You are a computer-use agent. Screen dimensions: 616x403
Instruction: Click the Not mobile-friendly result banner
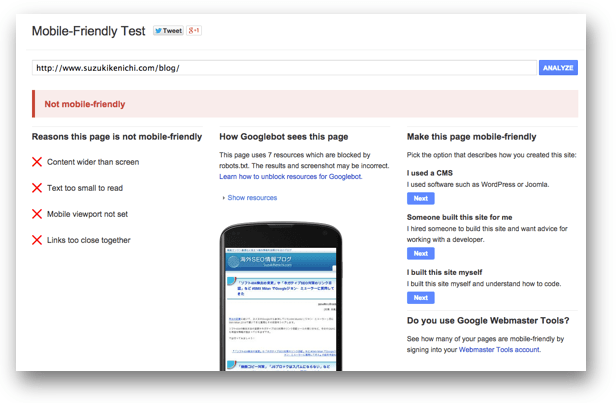click(x=305, y=104)
